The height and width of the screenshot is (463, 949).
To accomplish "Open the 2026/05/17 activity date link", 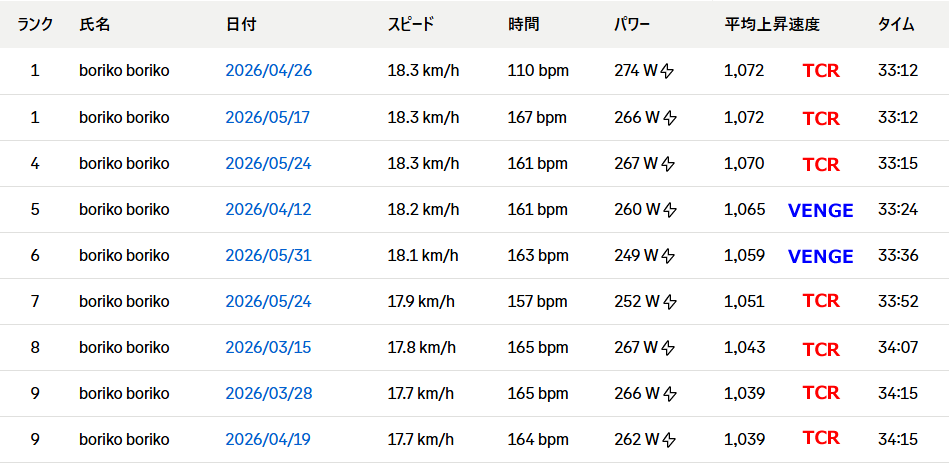I will (268, 117).
